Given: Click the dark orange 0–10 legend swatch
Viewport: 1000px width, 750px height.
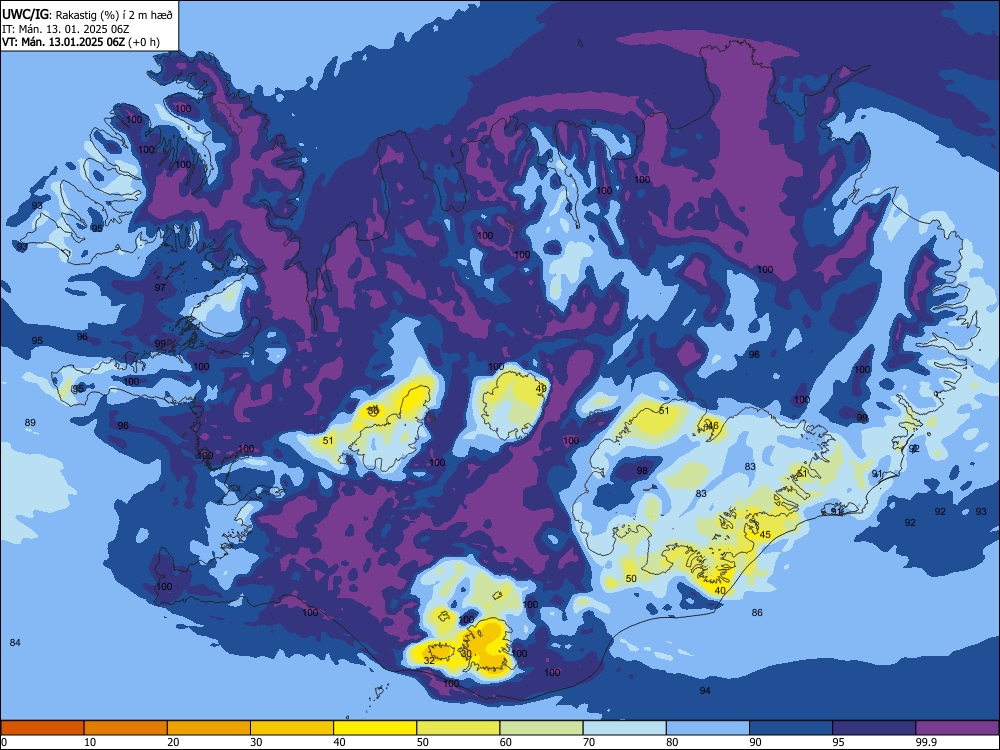Looking at the screenshot, I should coord(42,728).
